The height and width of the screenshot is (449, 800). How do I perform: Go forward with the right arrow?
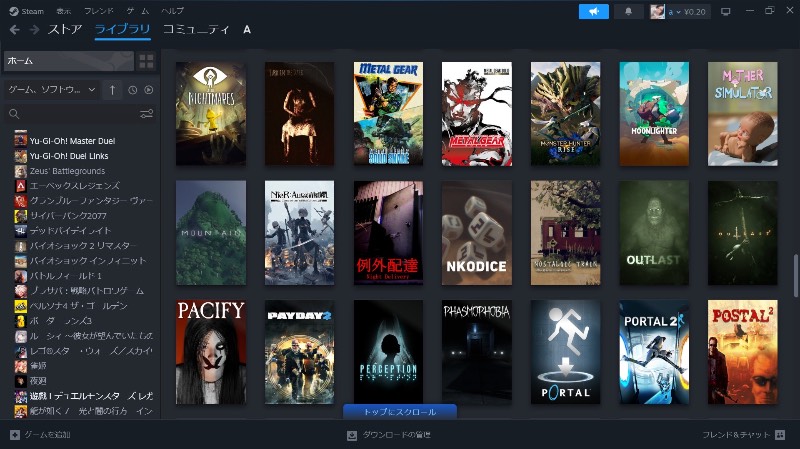click(34, 30)
